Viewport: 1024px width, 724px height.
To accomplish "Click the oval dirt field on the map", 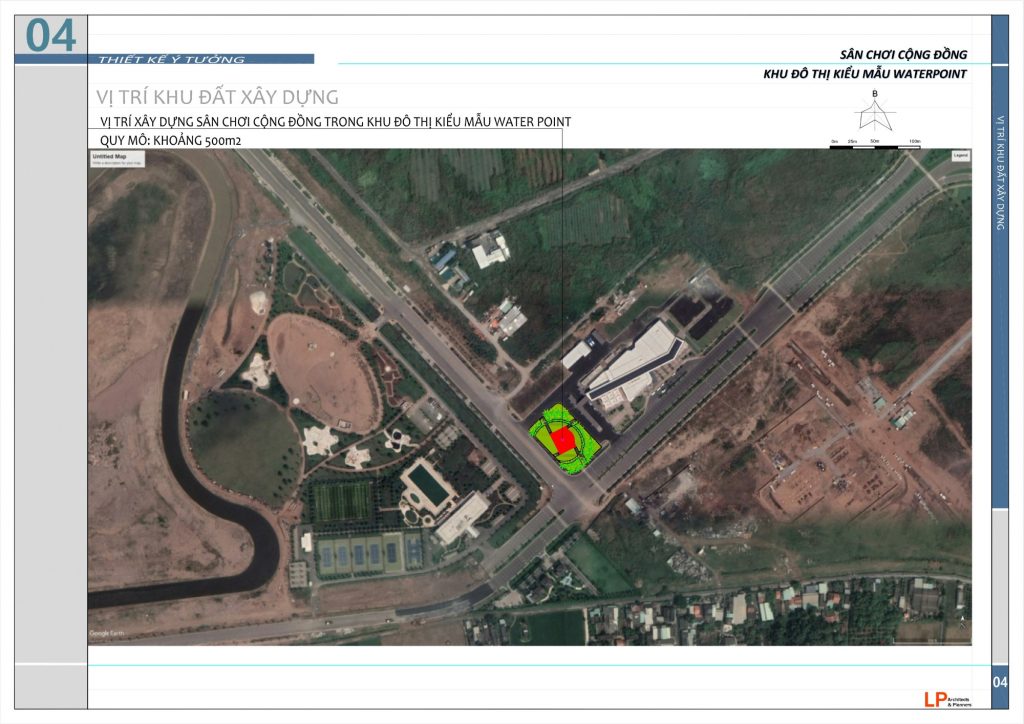I will pyautogui.click(x=321, y=371).
